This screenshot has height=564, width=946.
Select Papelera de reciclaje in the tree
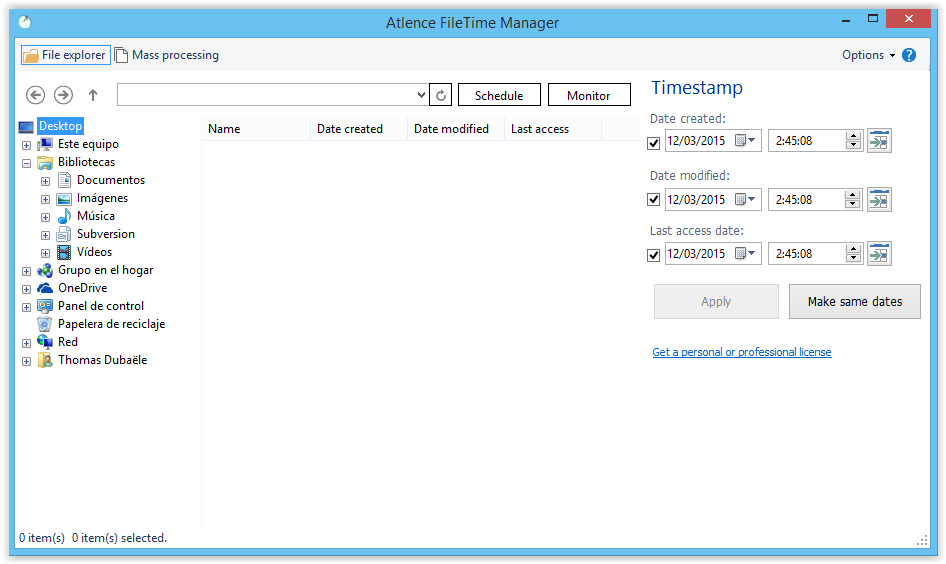click(x=112, y=324)
